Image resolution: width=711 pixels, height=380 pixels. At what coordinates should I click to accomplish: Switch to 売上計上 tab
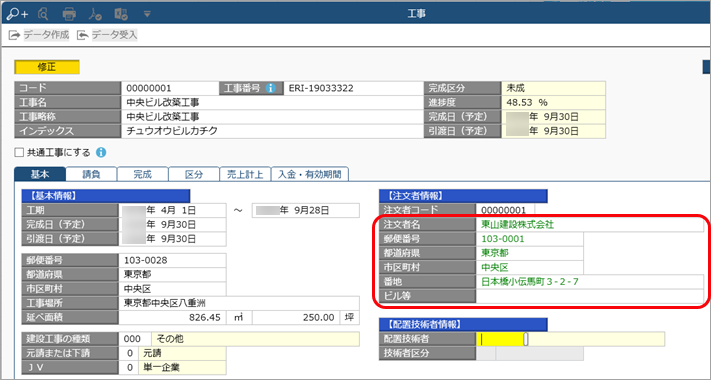(x=245, y=174)
